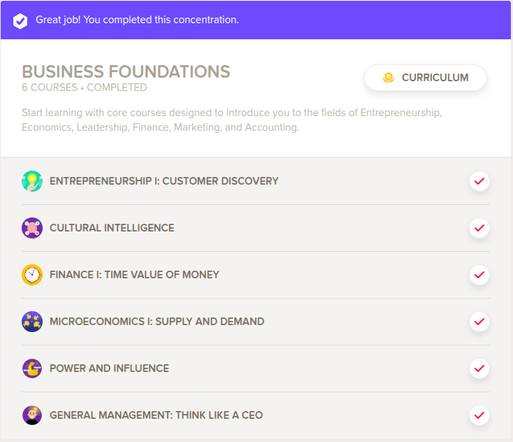Click the yellow icon in Curriculum button
The image size is (513, 442).
tap(388, 78)
